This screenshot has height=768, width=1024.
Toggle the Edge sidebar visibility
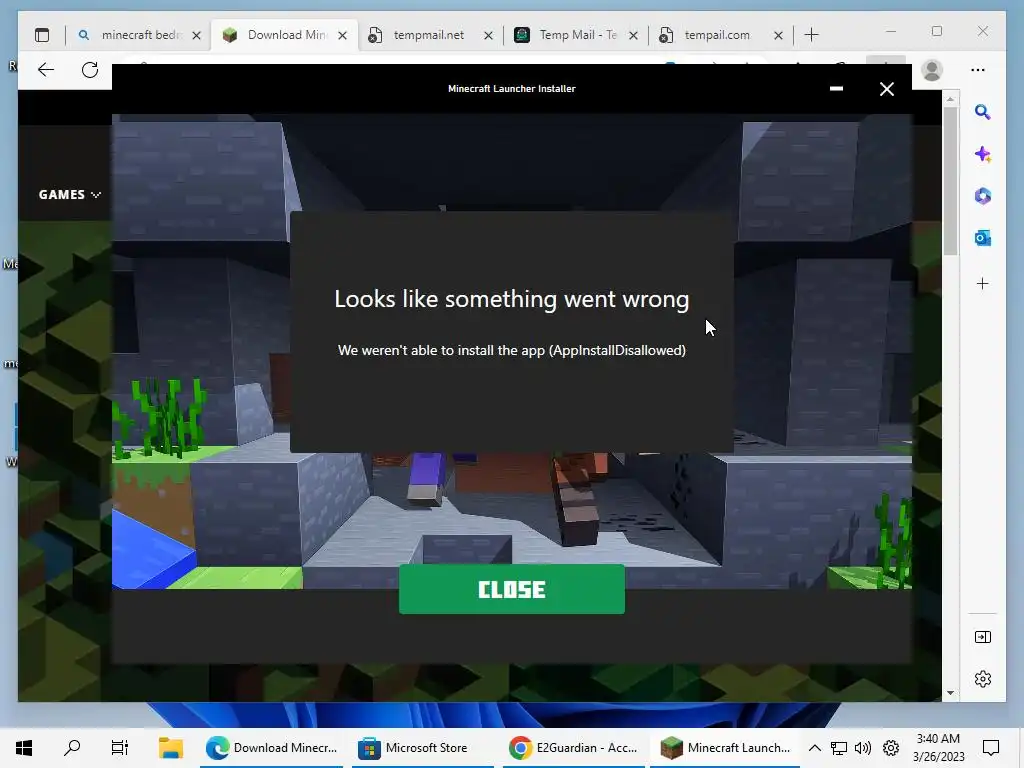(x=982, y=637)
